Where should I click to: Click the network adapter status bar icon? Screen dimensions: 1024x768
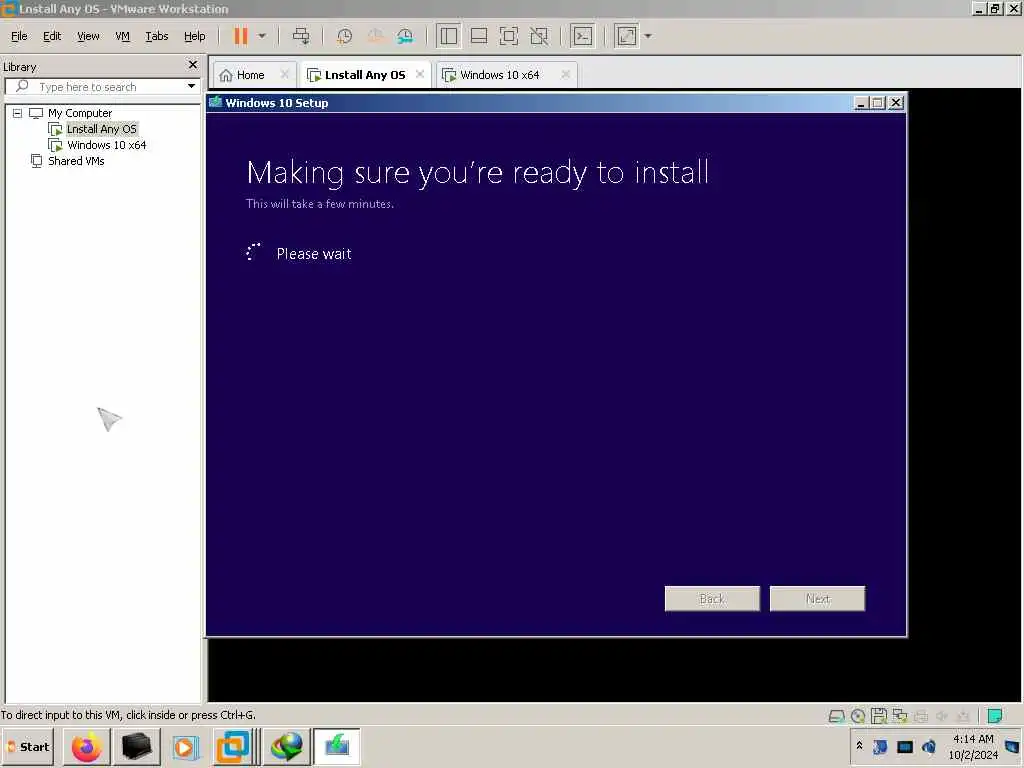coord(900,716)
